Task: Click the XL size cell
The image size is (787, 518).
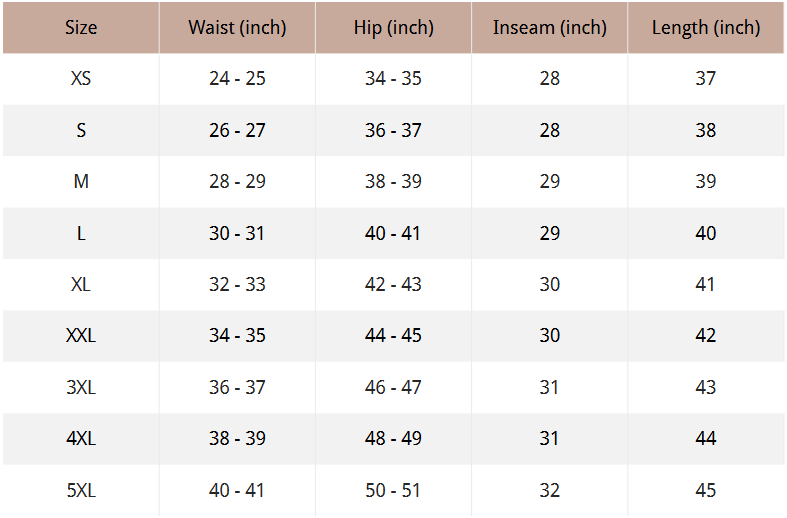Action: (81, 284)
